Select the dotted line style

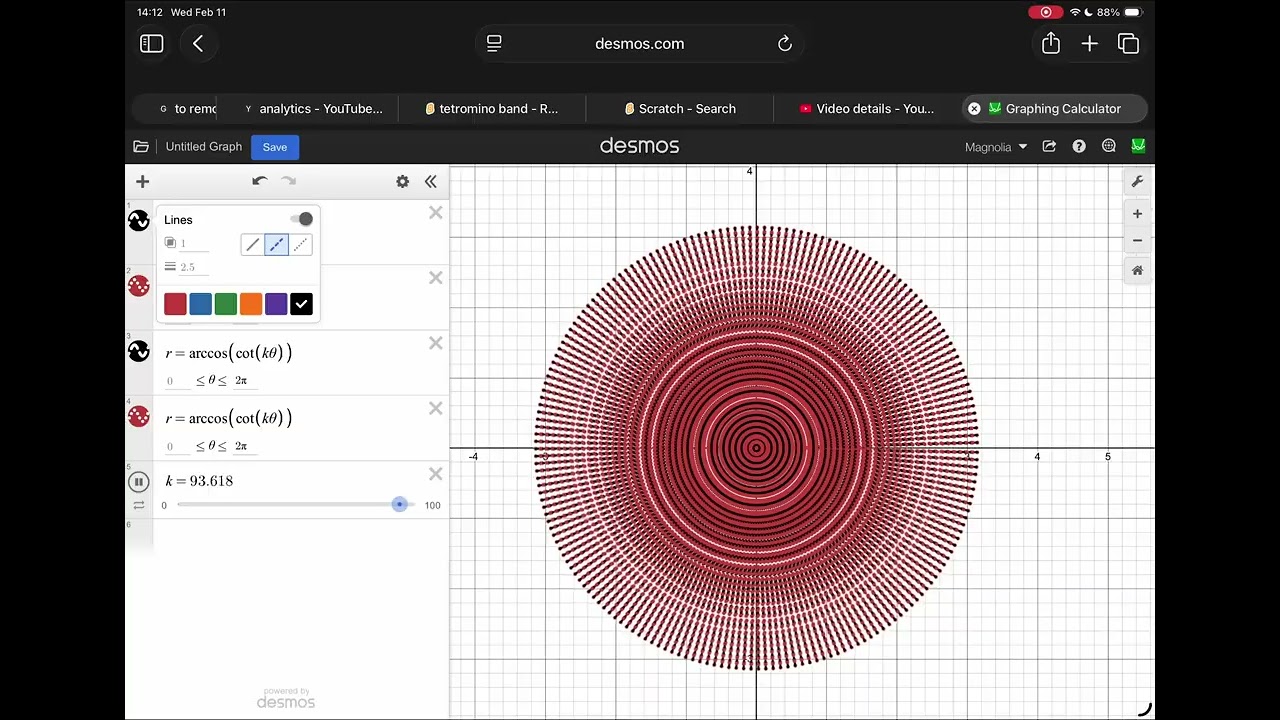[300, 244]
